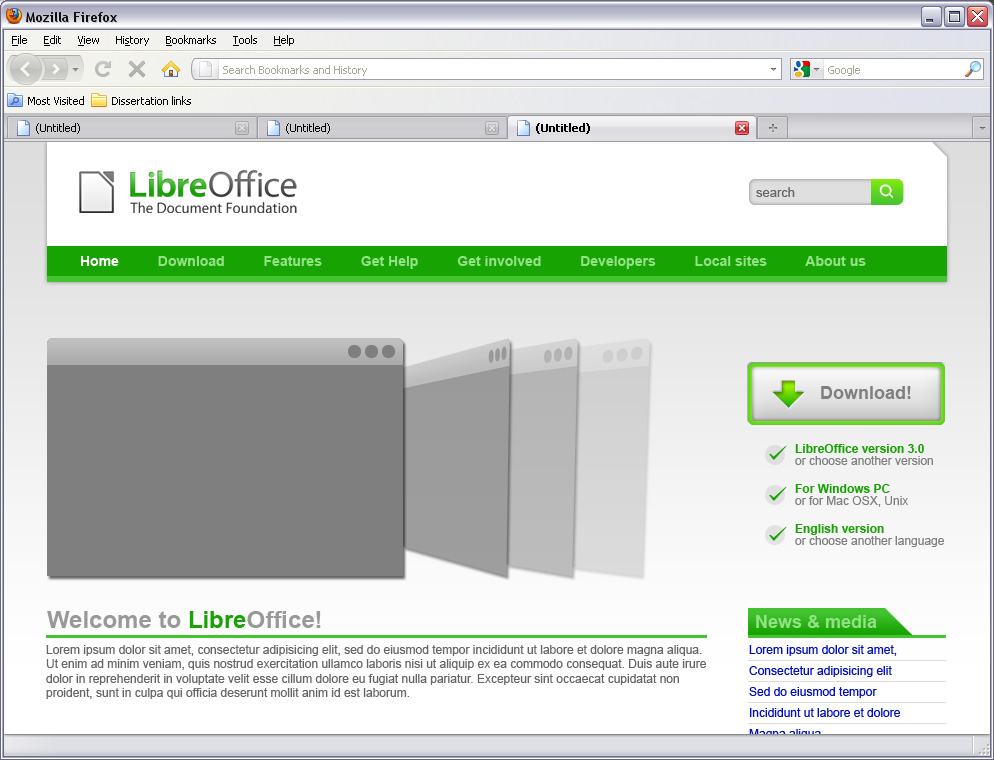Click the big Download! button
This screenshot has width=994, height=760.
846,394
